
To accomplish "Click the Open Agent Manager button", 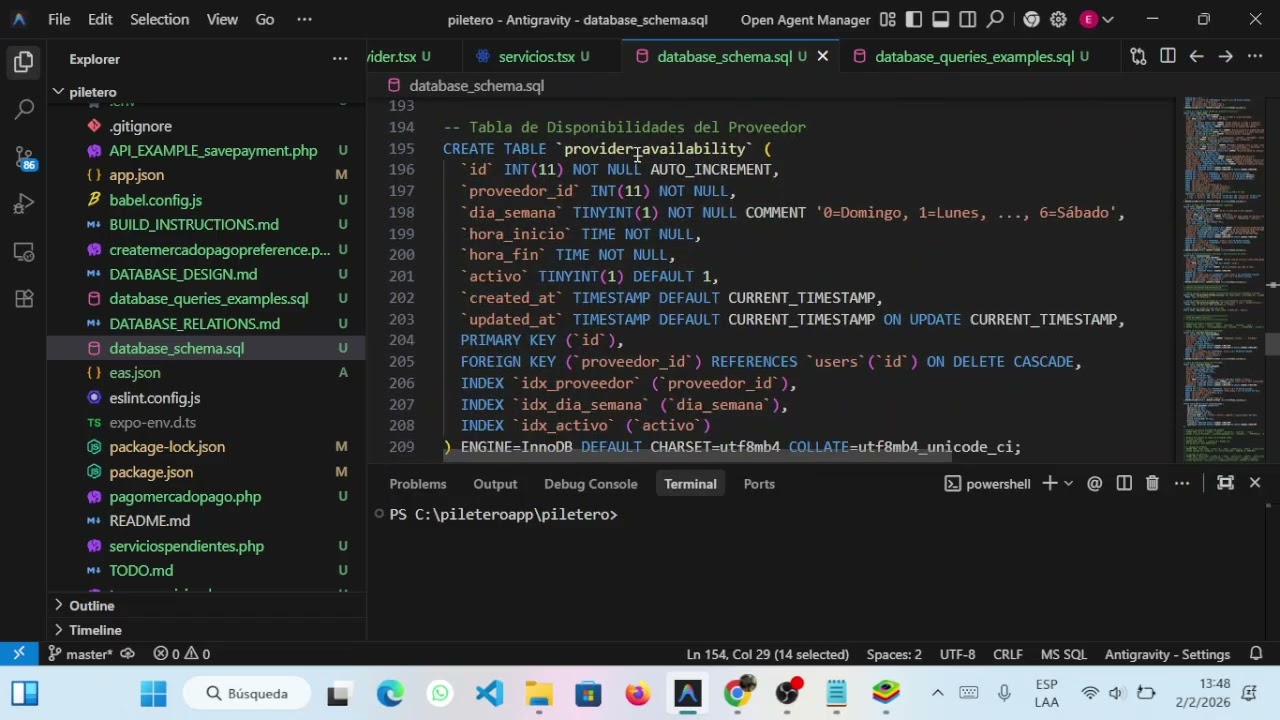I will [x=805, y=19].
